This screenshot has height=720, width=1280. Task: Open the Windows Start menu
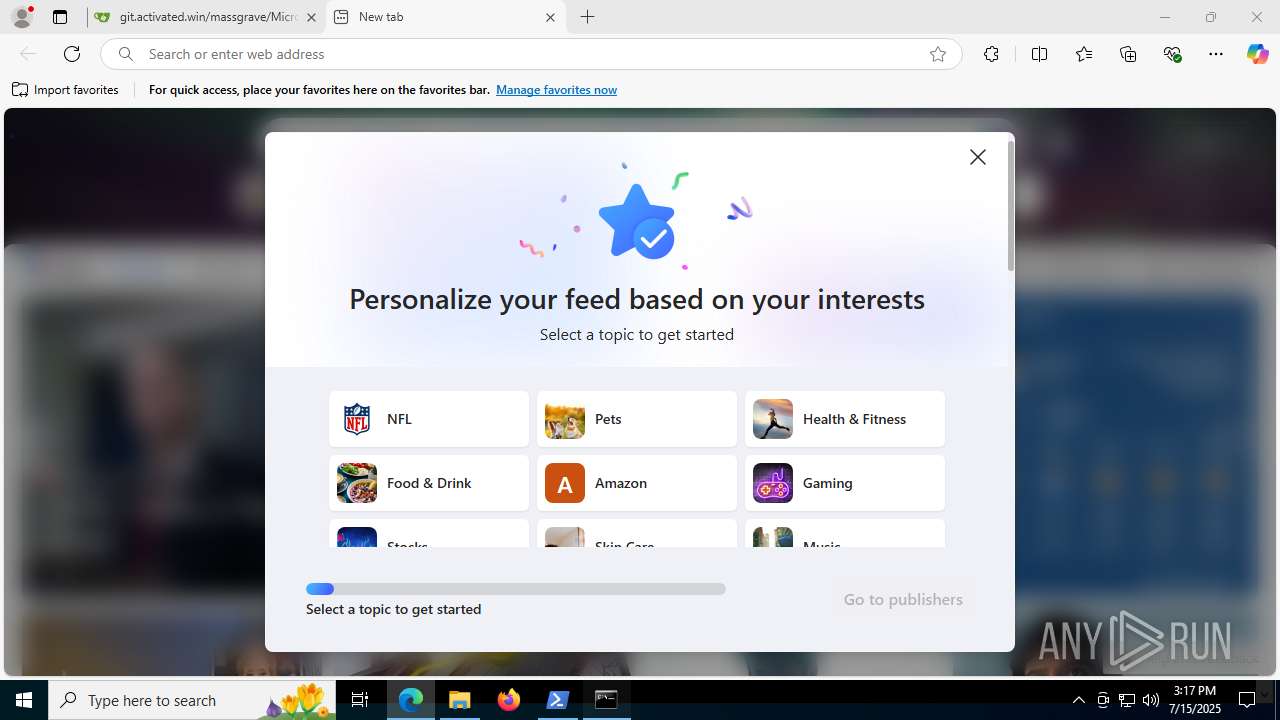pos(24,700)
